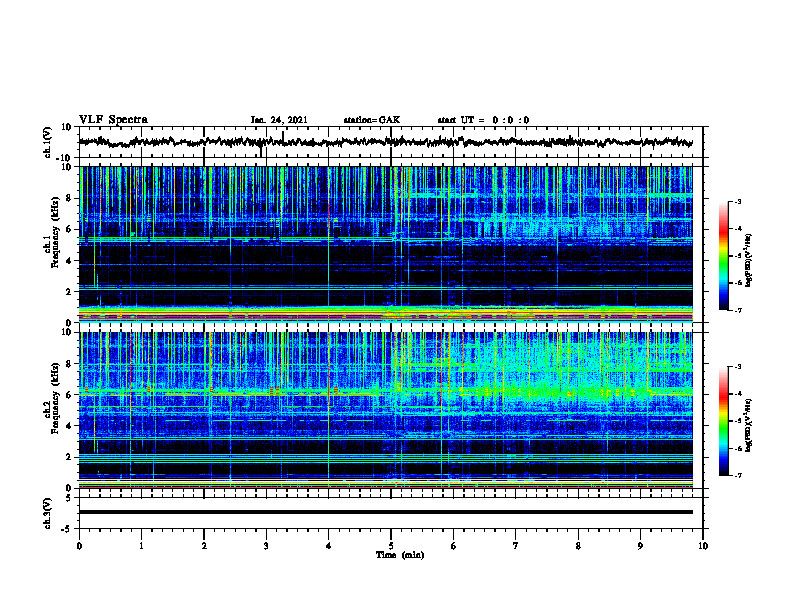Click the "ch.3(V)" axis label
Screen dimensions: 792x612
pyautogui.click(x=48, y=514)
